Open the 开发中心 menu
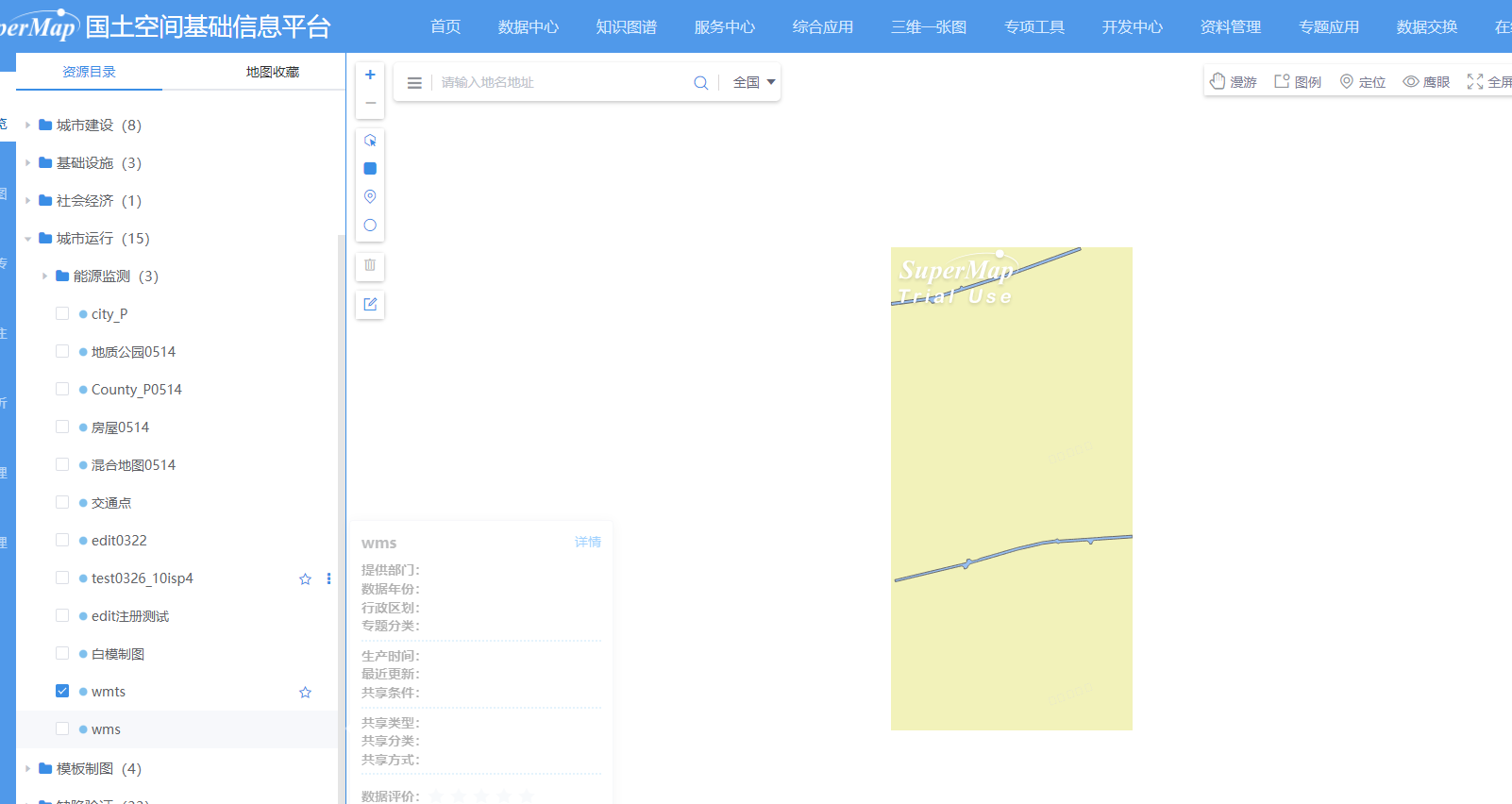 click(x=1133, y=26)
